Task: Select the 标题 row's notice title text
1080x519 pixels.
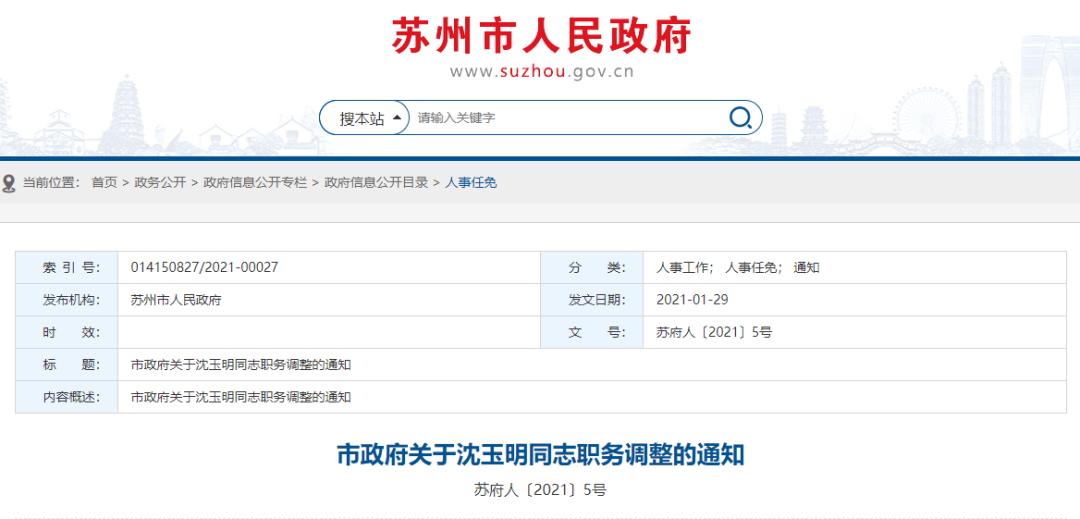Action: pyautogui.click(x=240, y=365)
